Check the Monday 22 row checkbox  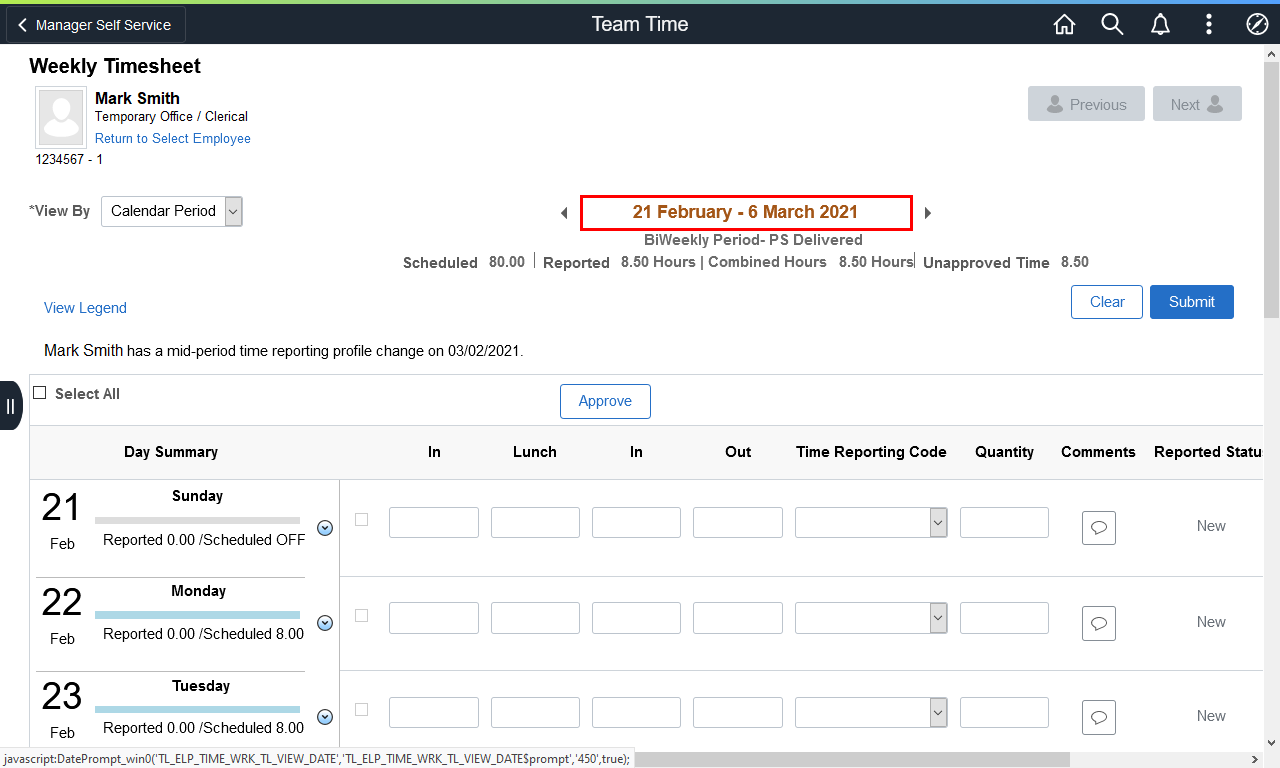[x=362, y=616]
